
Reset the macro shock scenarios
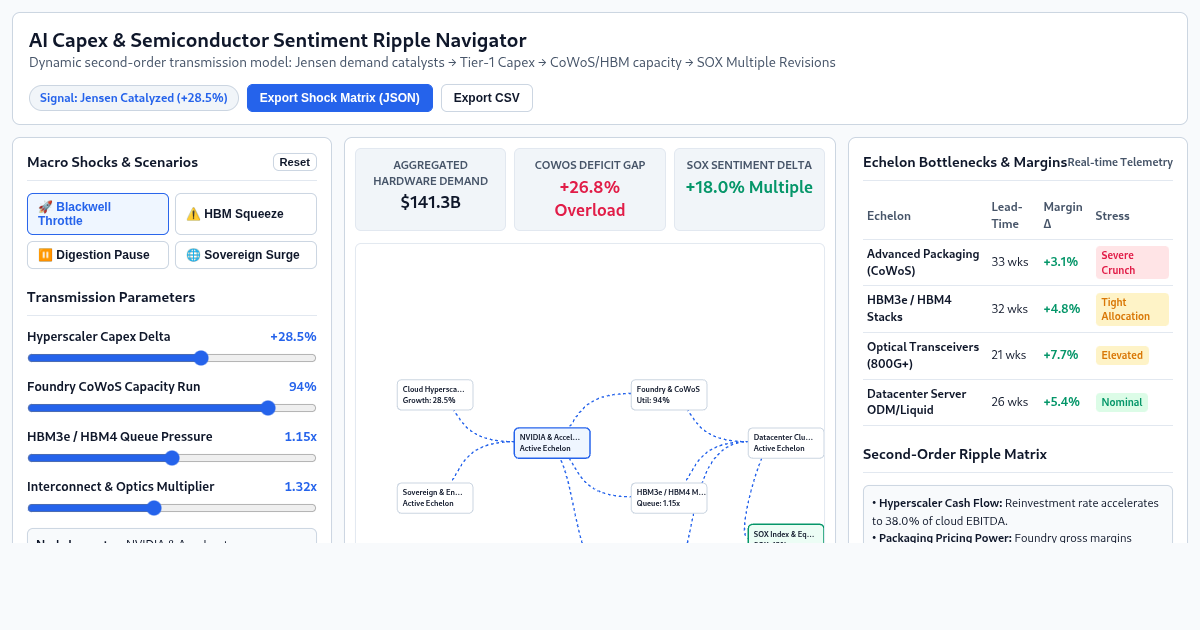point(295,162)
